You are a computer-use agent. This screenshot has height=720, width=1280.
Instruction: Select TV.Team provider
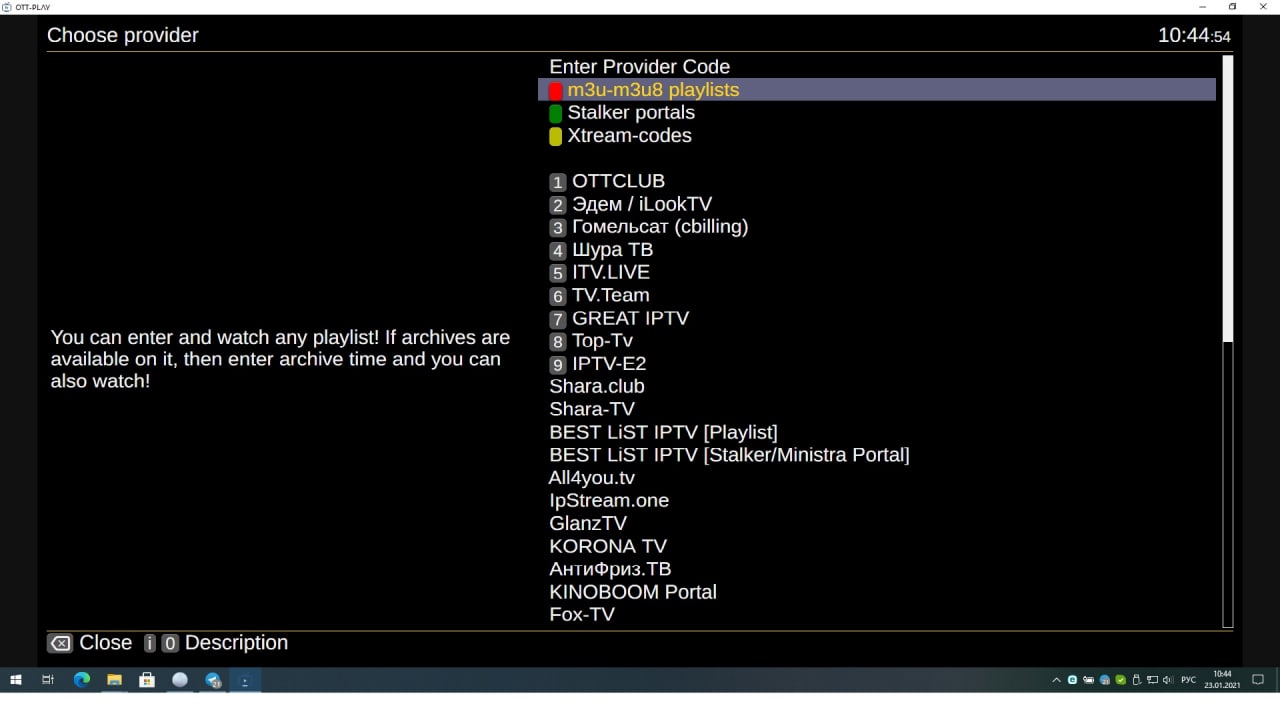611,295
